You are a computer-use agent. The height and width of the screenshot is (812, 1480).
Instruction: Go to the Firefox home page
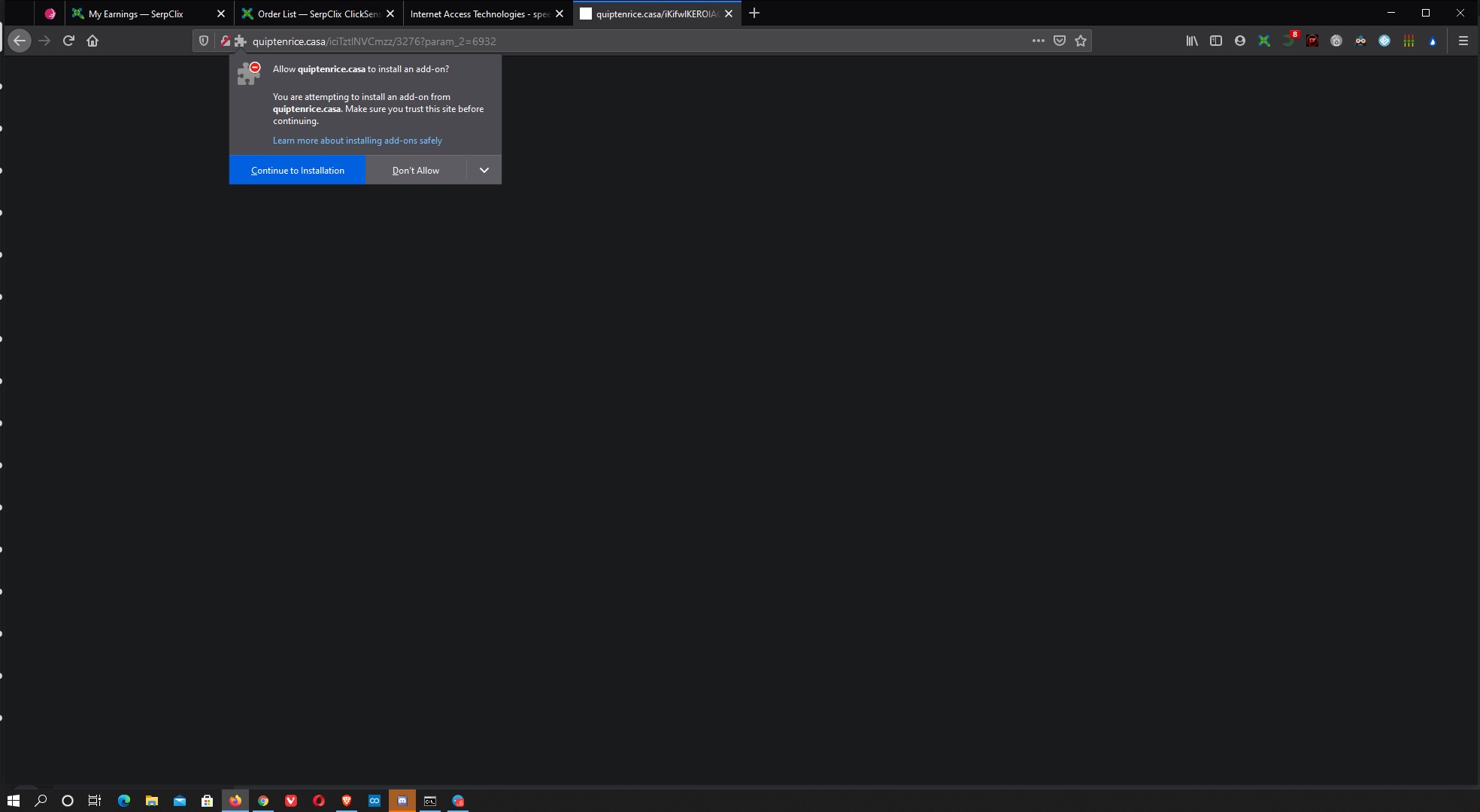92,41
